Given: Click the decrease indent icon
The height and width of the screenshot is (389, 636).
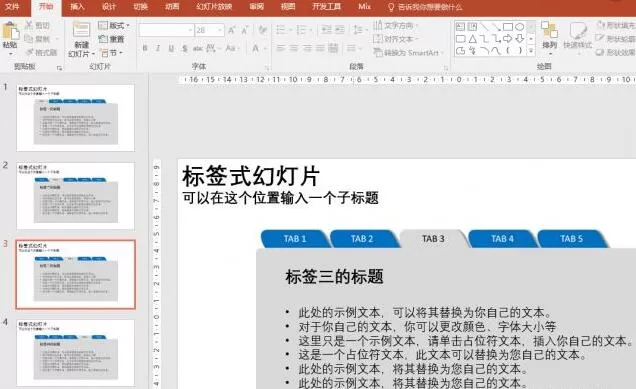Looking at the screenshot, I should (x=326, y=29).
